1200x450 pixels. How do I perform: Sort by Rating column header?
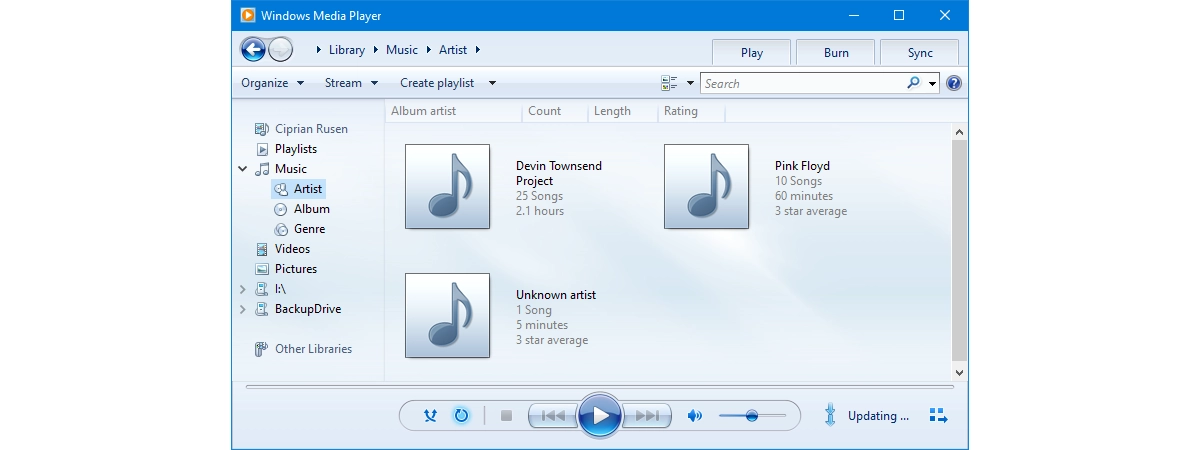691,111
